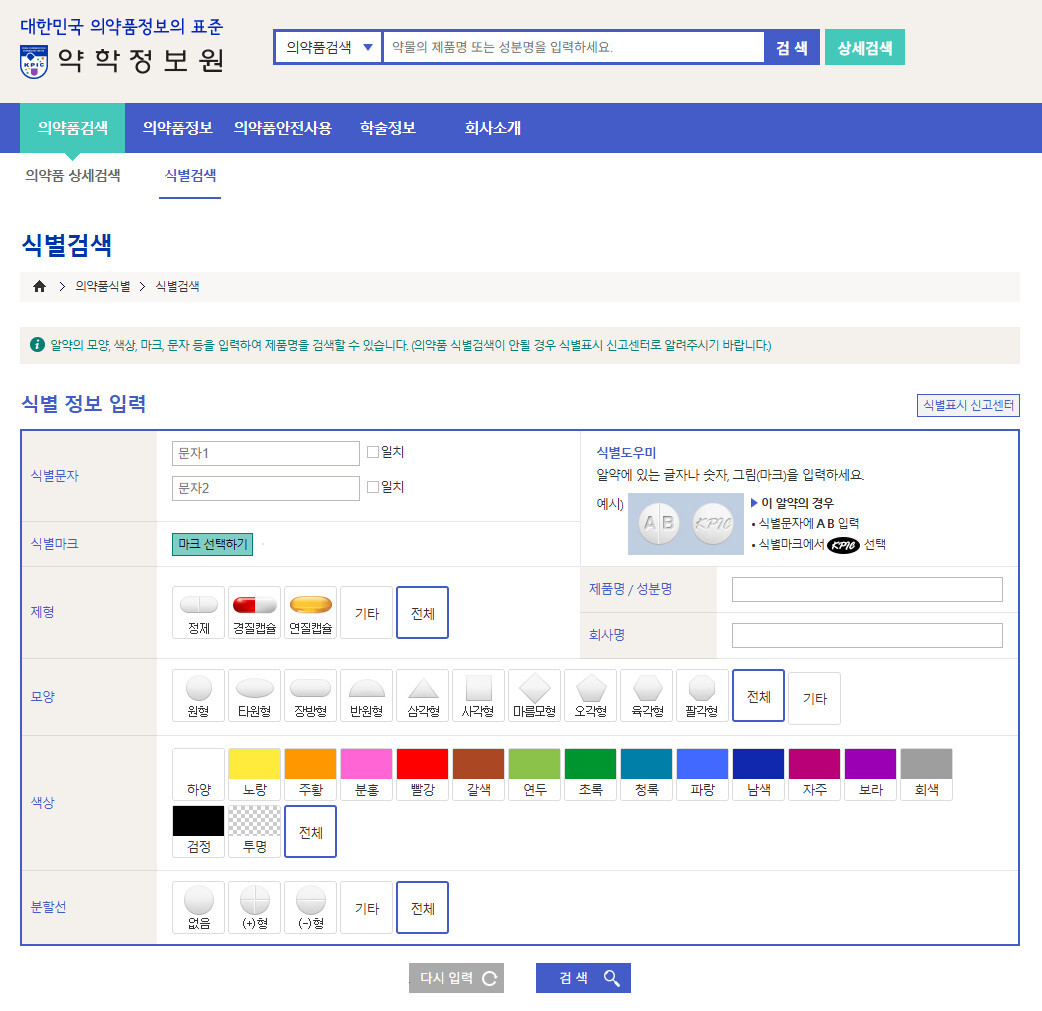Select the 삼각형 triangle shape icon

(422, 697)
